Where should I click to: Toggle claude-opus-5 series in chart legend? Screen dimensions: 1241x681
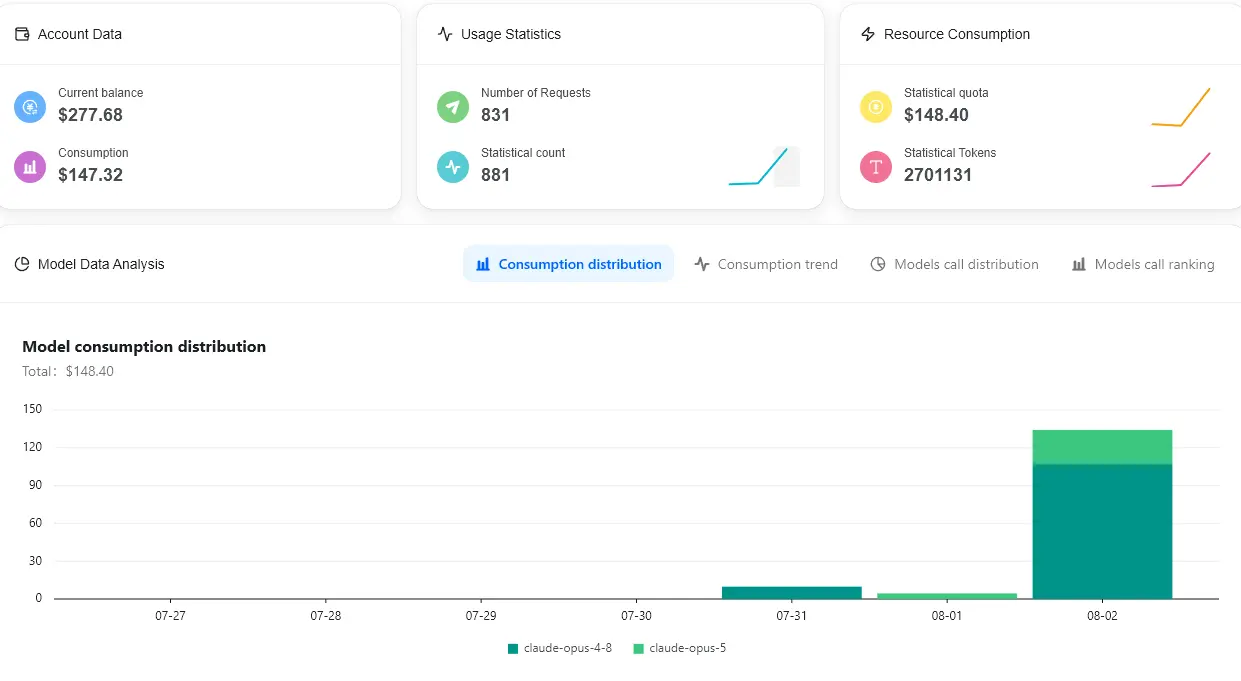coord(680,648)
